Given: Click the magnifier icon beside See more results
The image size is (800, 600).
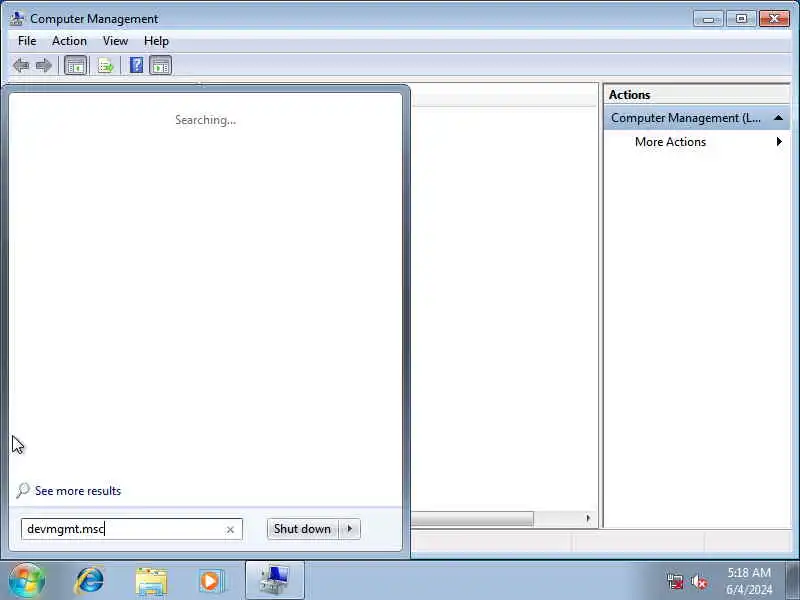Looking at the screenshot, I should 22,490.
